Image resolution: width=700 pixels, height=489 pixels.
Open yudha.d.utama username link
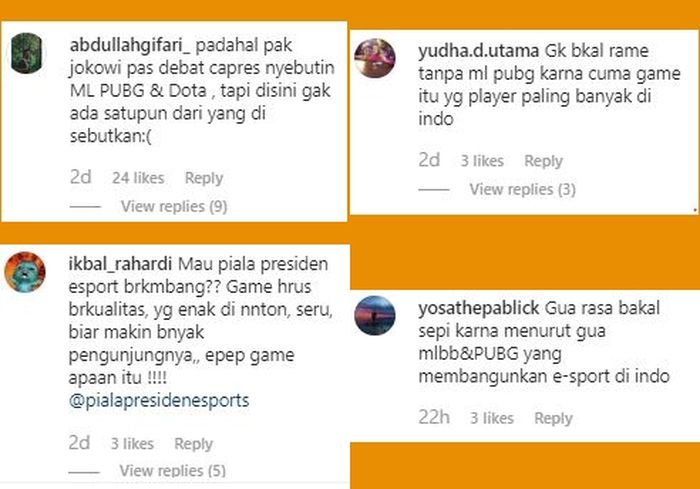pyautogui.click(x=479, y=51)
